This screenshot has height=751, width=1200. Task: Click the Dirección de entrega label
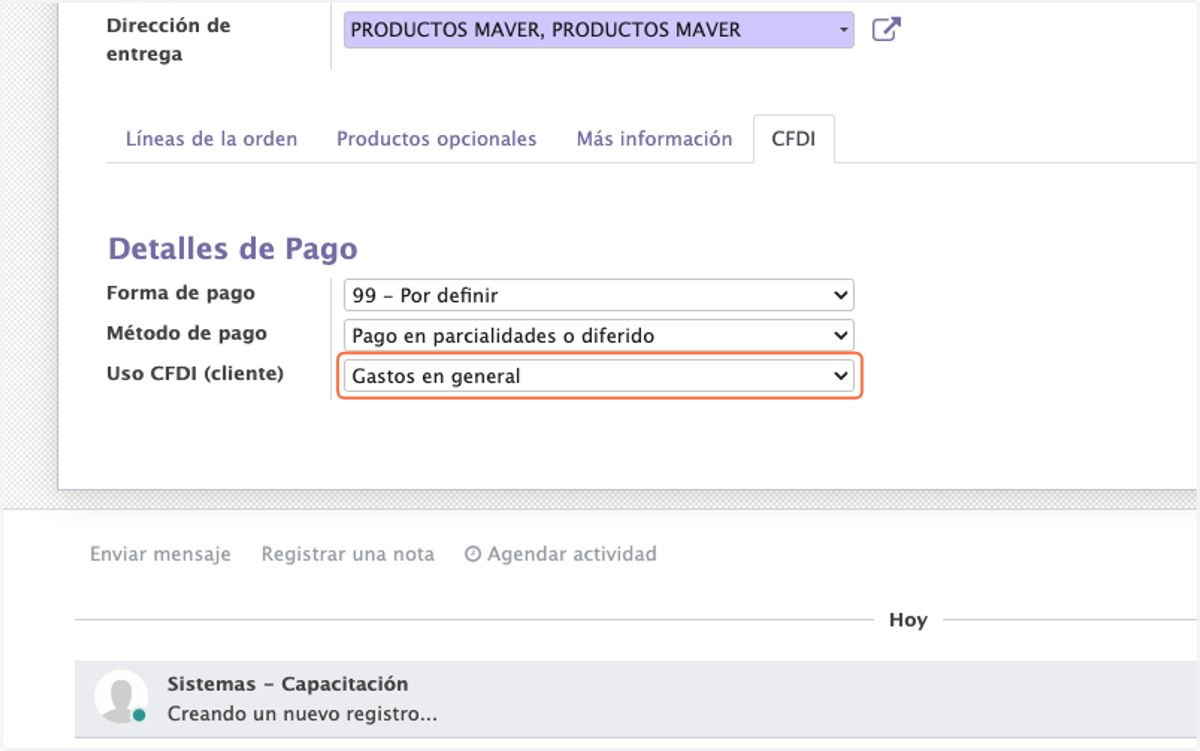[x=168, y=40]
